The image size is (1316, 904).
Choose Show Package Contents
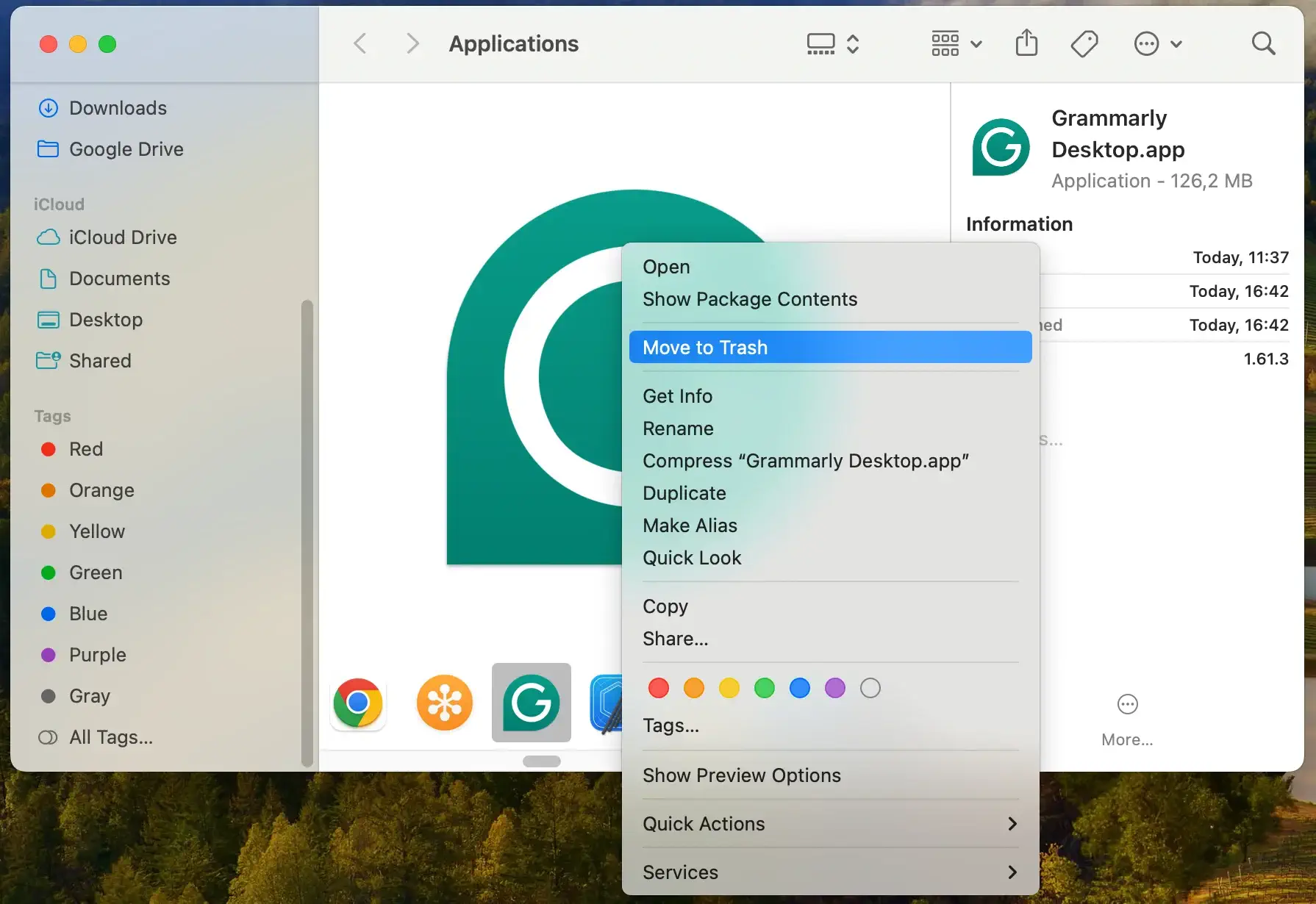click(x=831, y=299)
